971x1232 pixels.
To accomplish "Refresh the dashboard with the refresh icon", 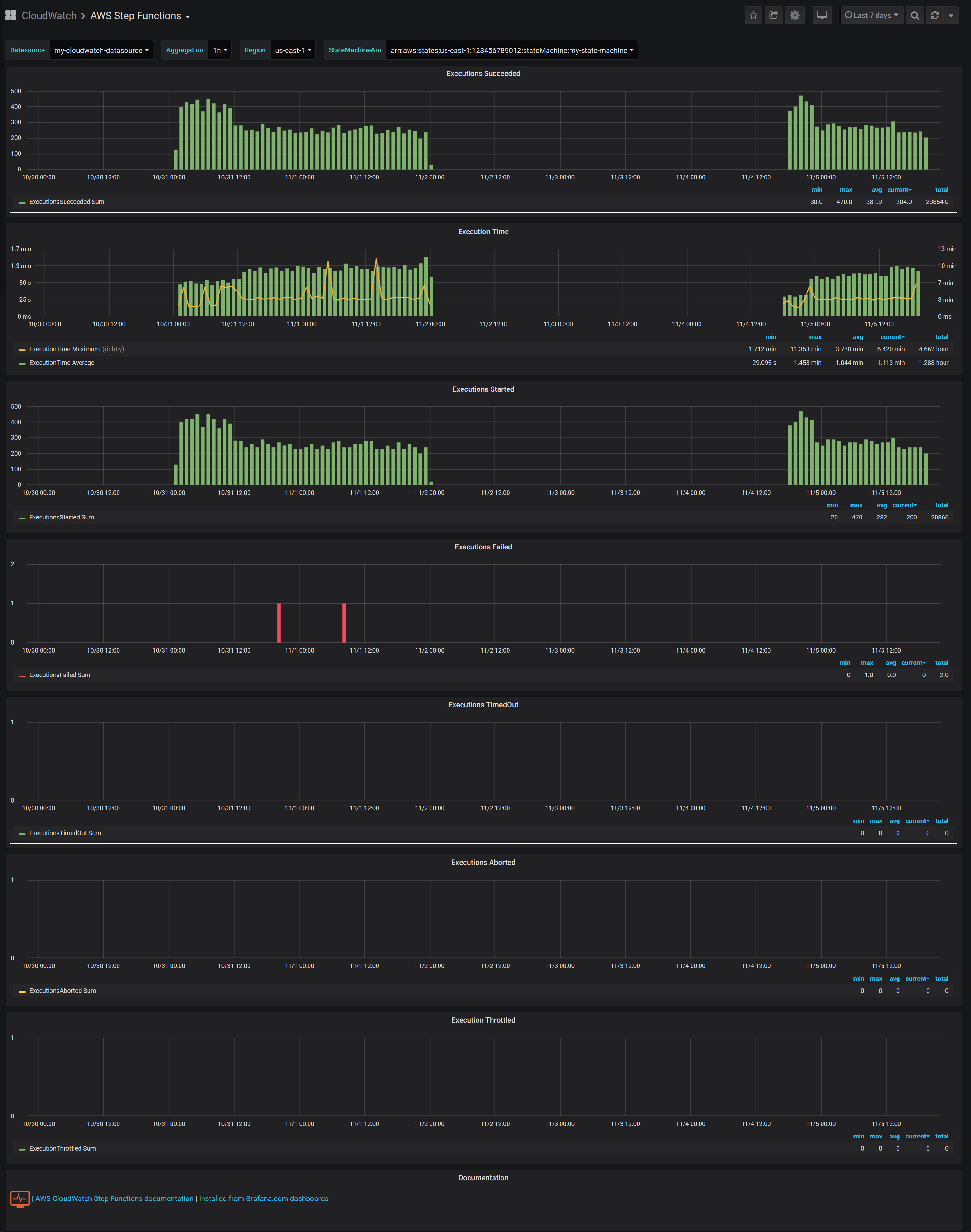I will 935,15.
